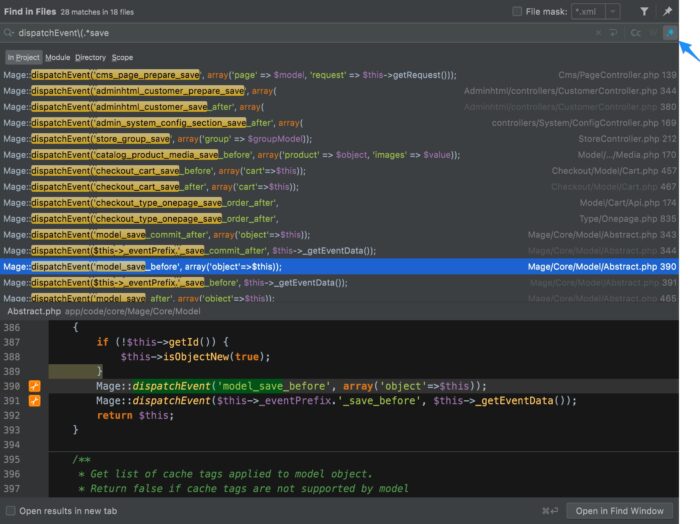Select the _eventPrefix _save_before result row
The height and width of the screenshot is (524, 700).
339,283
